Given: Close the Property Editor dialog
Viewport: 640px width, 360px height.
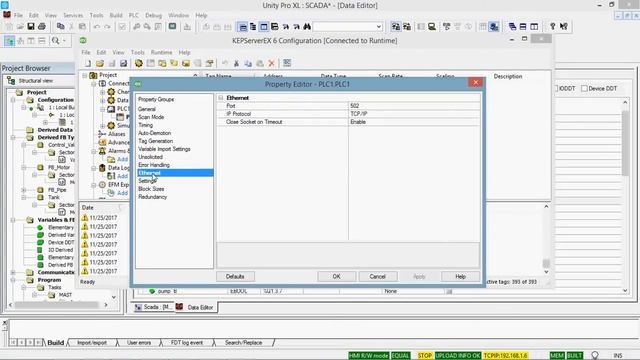Looking at the screenshot, I should pyautogui.click(x=476, y=82).
